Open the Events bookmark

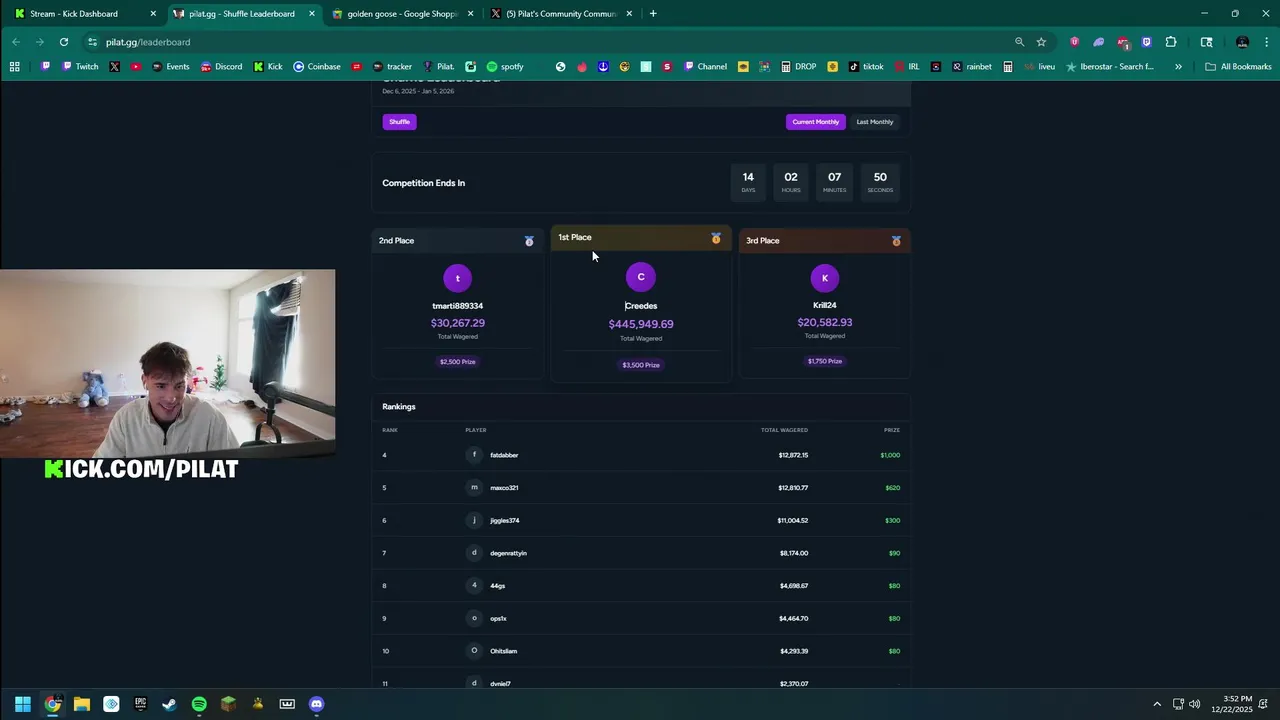(170, 67)
